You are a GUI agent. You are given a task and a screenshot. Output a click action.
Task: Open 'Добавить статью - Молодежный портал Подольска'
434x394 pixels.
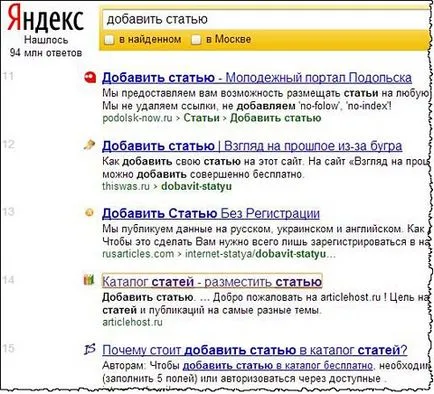[x=257, y=78]
